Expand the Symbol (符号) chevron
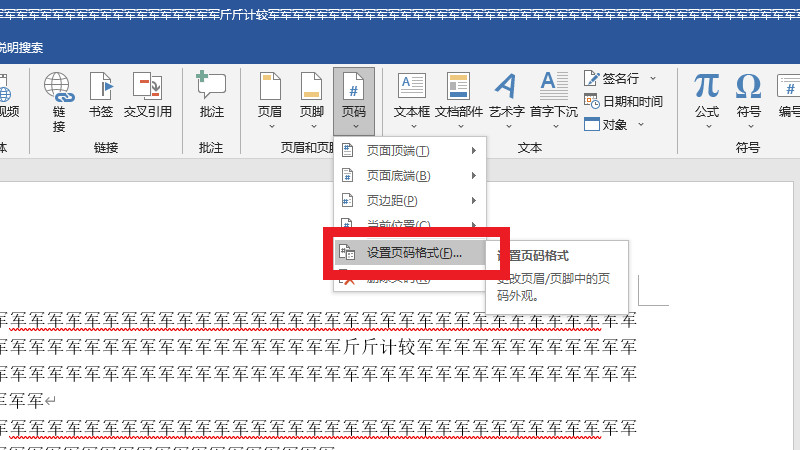The width and height of the screenshot is (800, 450). tap(751, 126)
